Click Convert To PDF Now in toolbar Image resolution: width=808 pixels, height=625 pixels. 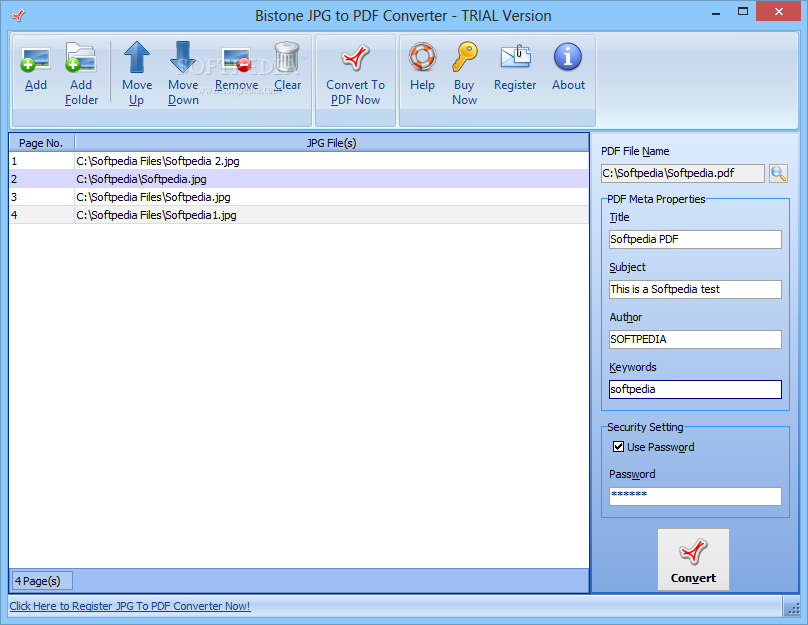click(355, 73)
